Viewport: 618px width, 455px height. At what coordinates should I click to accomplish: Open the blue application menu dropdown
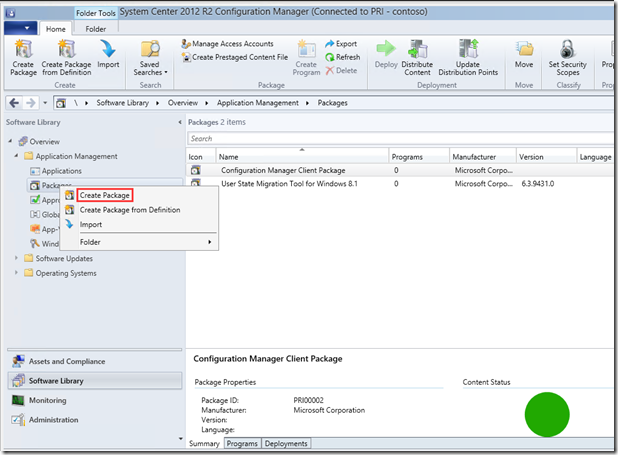(20, 28)
